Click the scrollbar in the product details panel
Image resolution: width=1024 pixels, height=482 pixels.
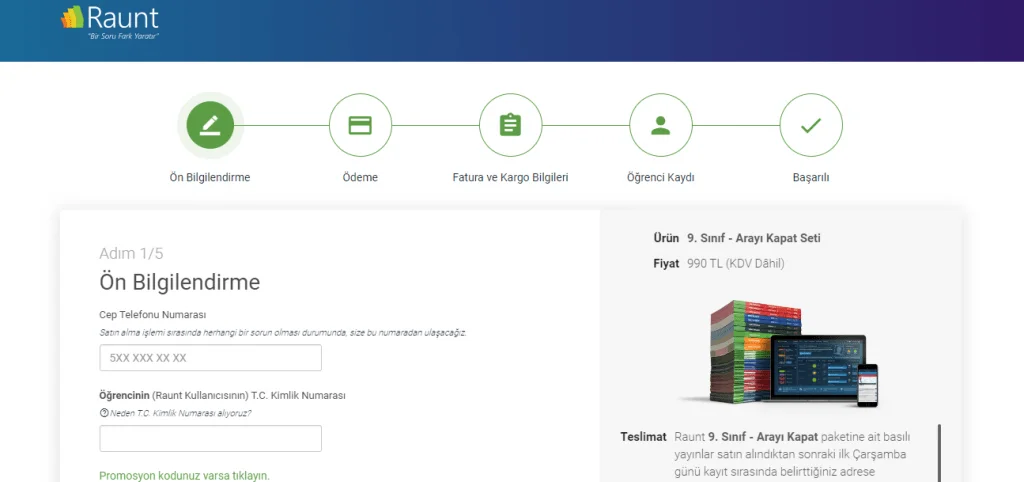[938, 450]
